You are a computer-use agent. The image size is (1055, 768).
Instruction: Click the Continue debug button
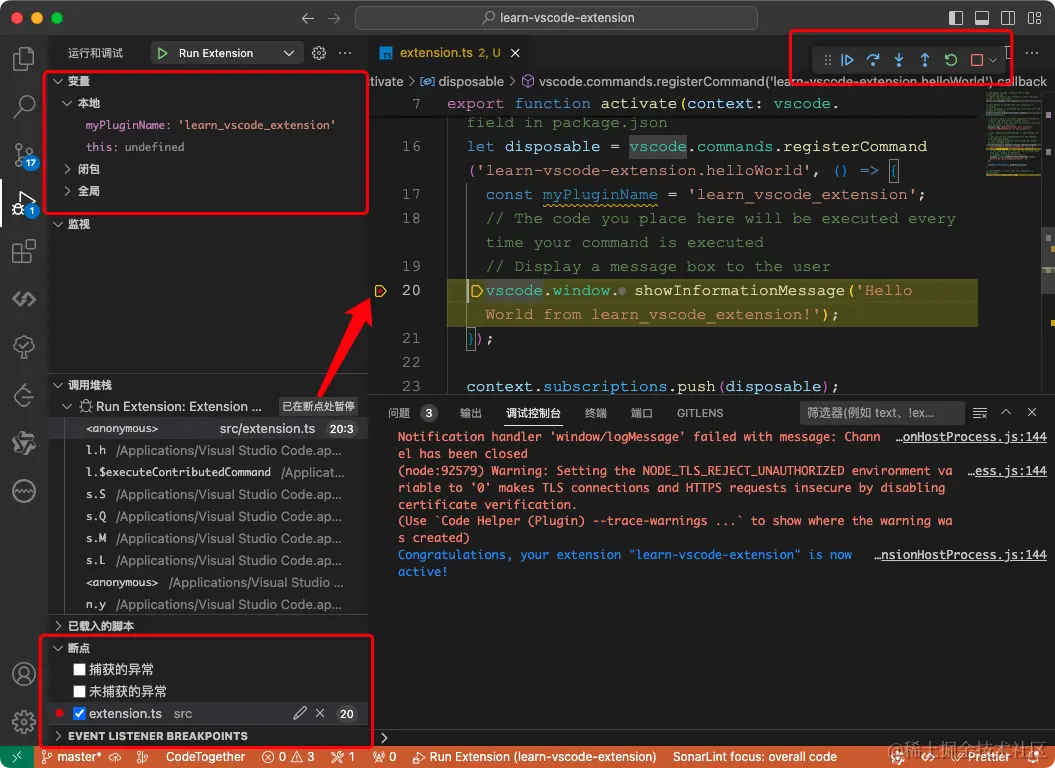[847, 61]
